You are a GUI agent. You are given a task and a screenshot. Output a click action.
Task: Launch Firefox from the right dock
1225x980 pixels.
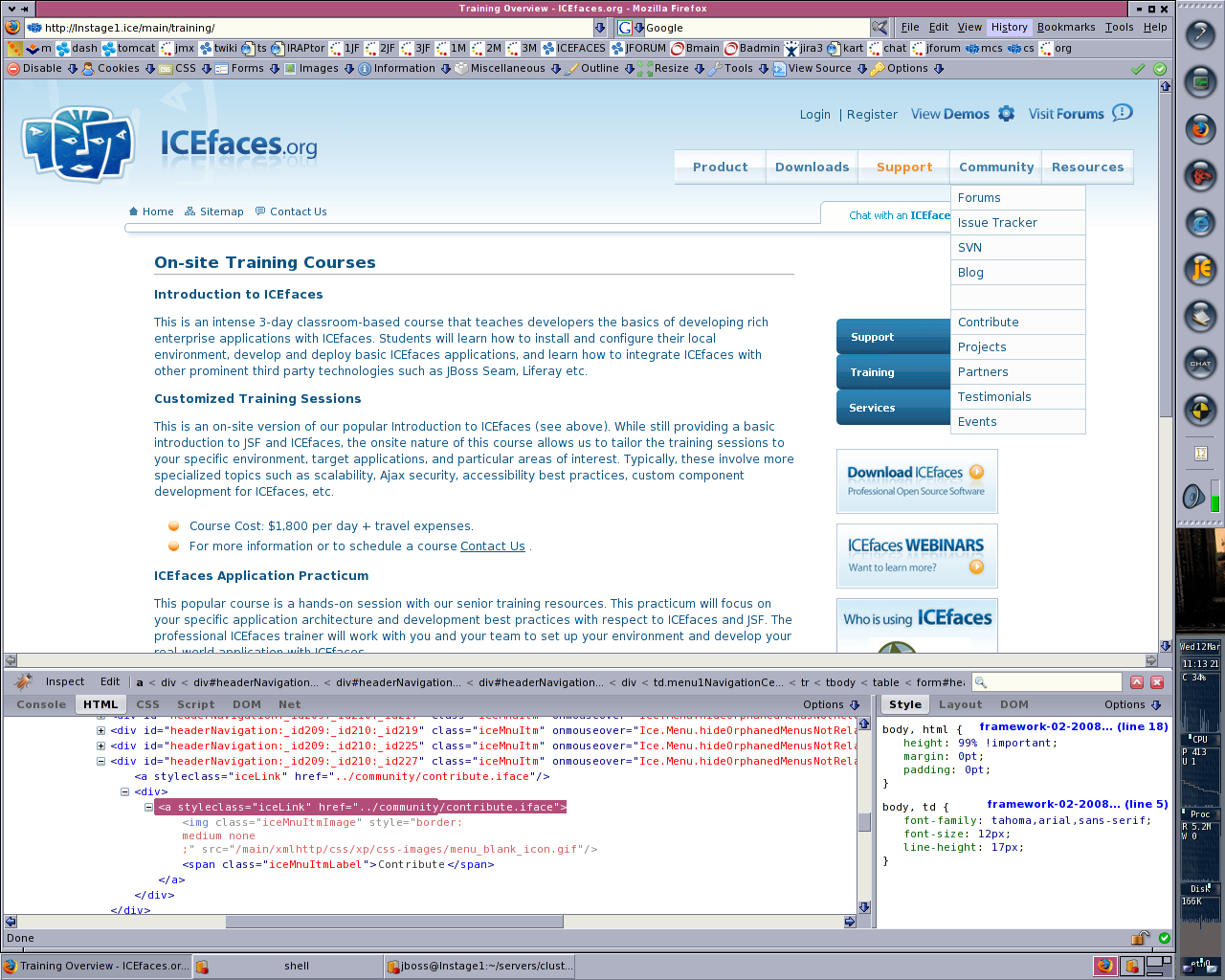[1200, 128]
